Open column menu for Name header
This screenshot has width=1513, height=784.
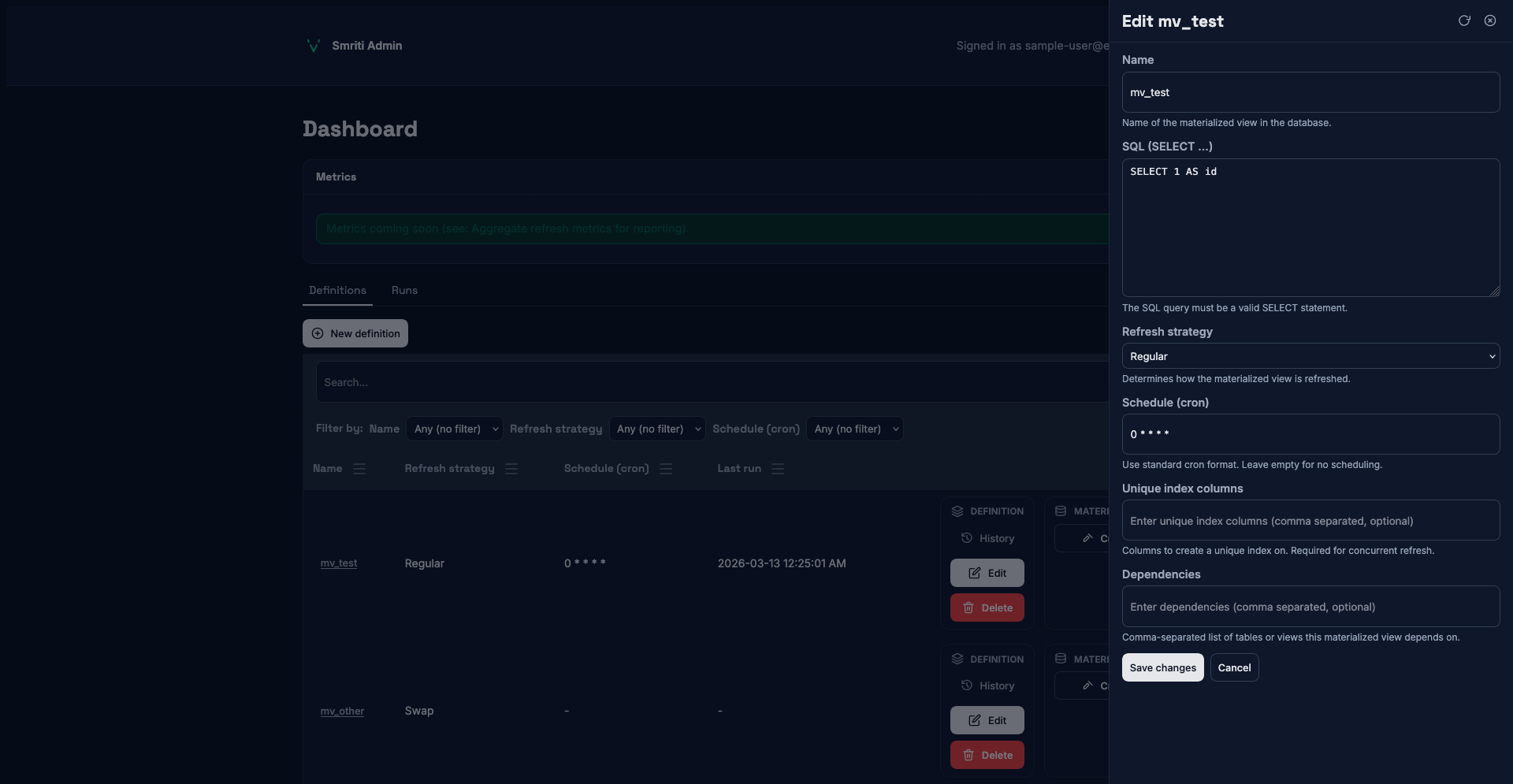point(359,469)
